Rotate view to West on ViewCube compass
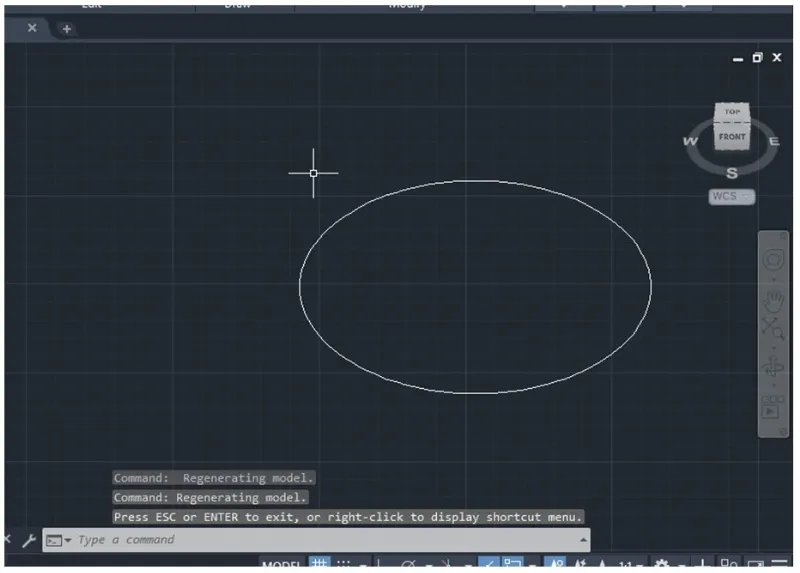This screenshot has height=573, width=800. 690,141
